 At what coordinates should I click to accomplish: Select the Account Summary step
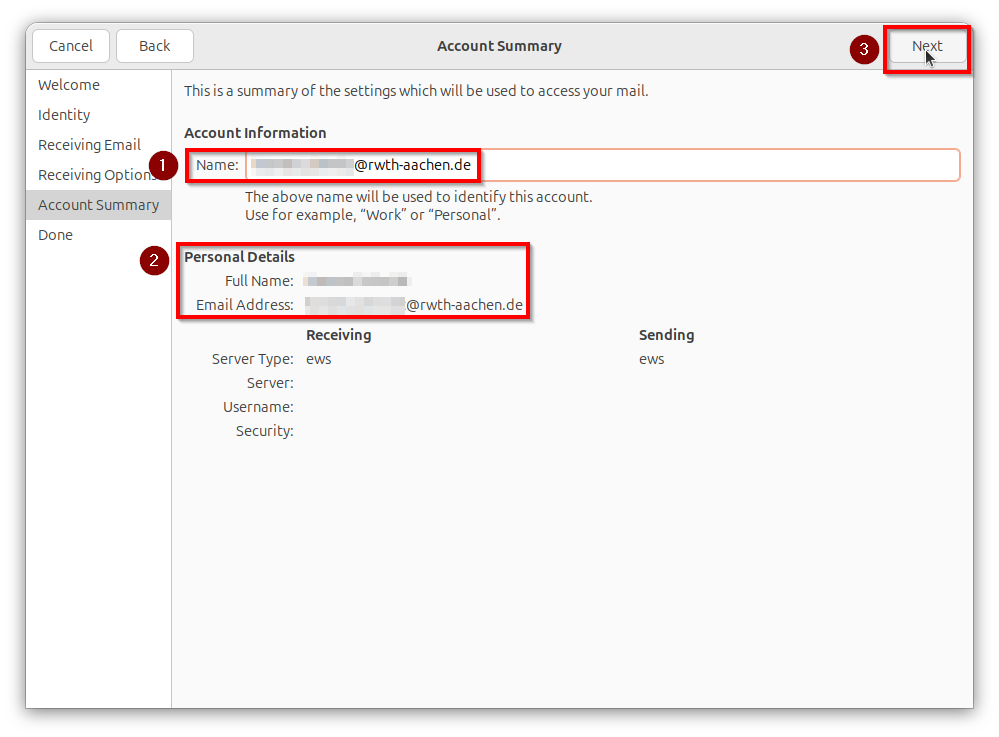[x=98, y=205]
